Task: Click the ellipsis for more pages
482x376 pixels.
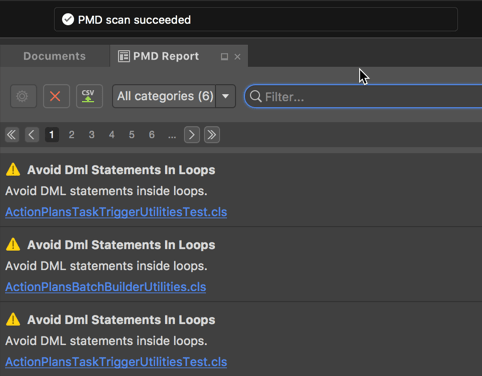Action: (x=172, y=135)
